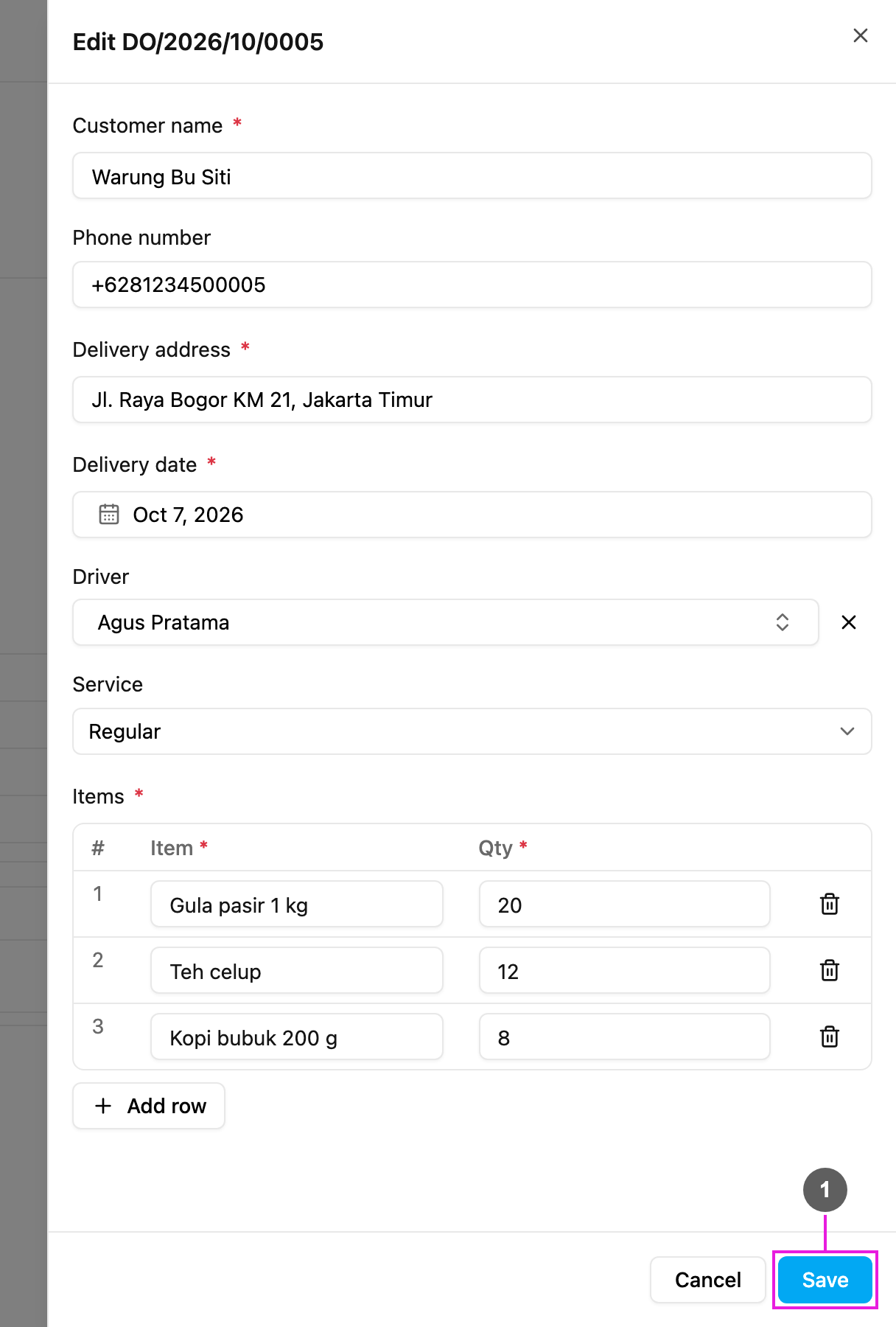This screenshot has width=896, height=1327.
Task: Click the Customer name input field
Action: (472, 176)
